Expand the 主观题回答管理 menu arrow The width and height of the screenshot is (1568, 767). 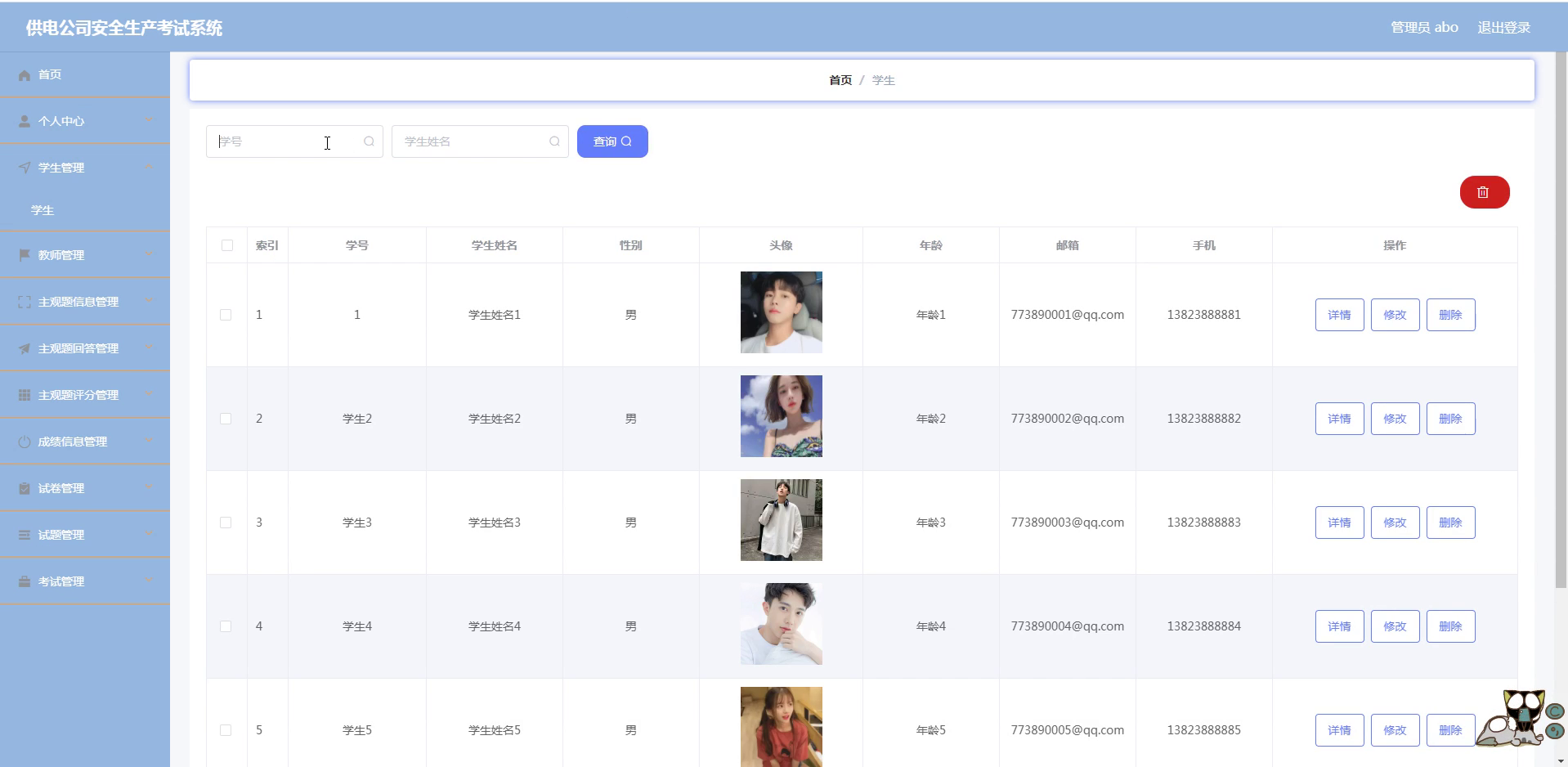[149, 348]
